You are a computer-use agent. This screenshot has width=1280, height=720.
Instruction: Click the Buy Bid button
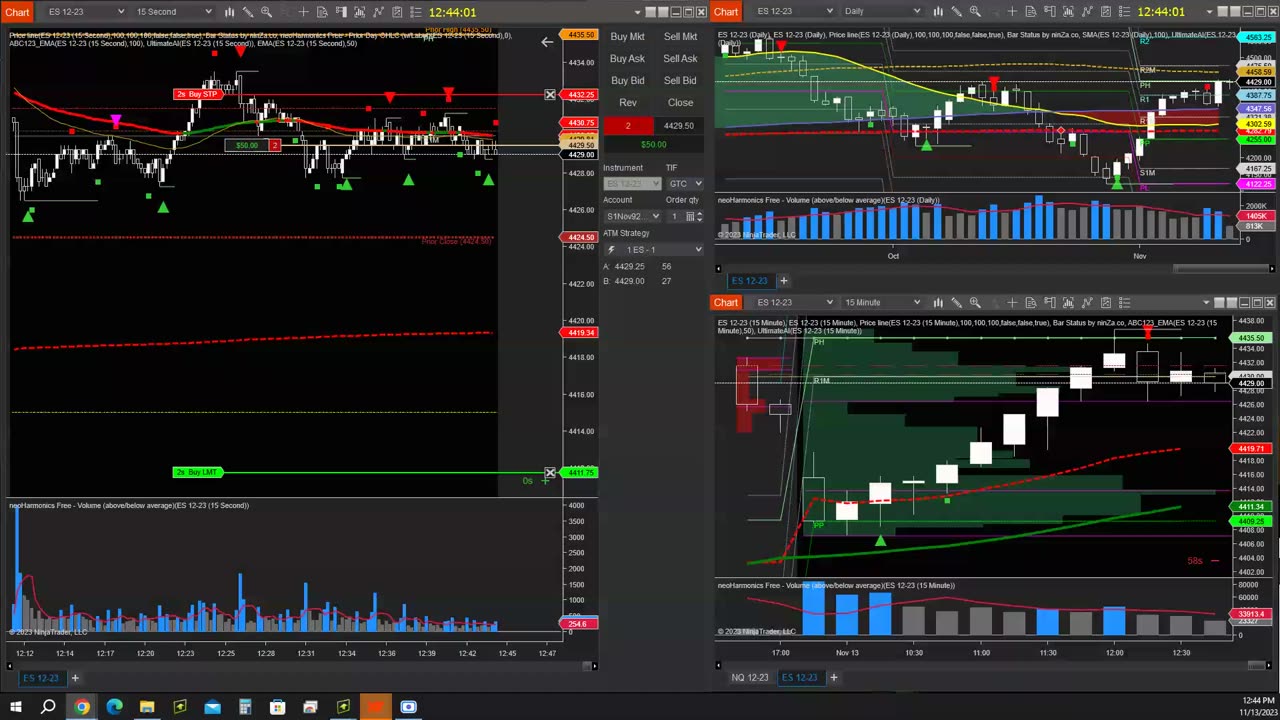(627, 81)
